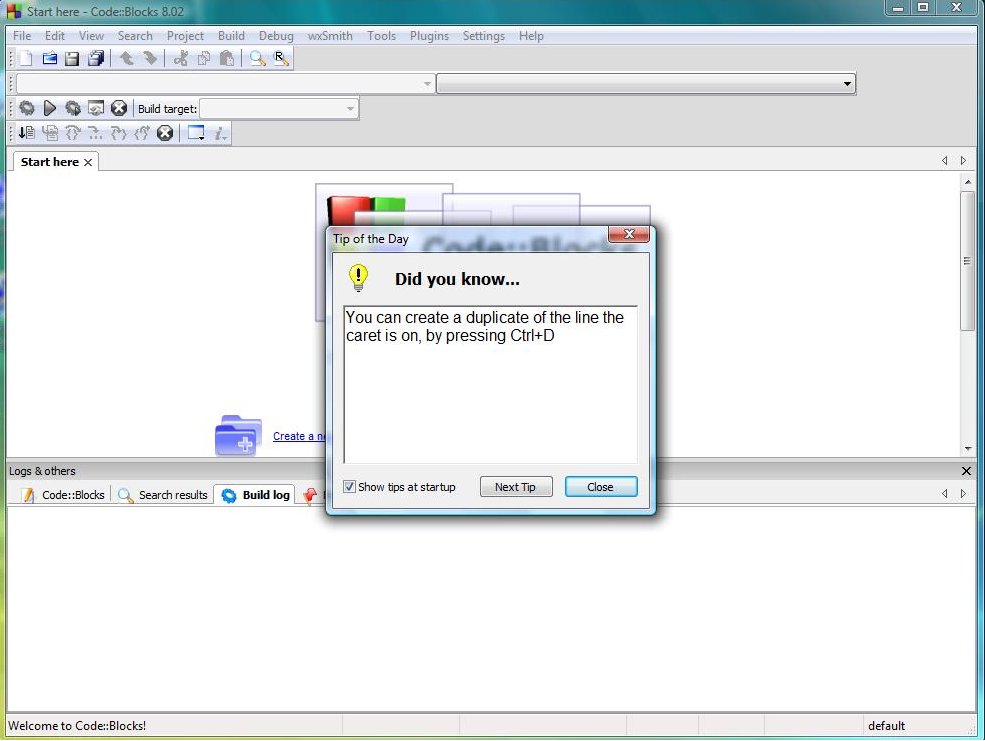The width and height of the screenshot is (985, 741).
Task: Close the Tip of the Day dialog
Action: (629, 234)
